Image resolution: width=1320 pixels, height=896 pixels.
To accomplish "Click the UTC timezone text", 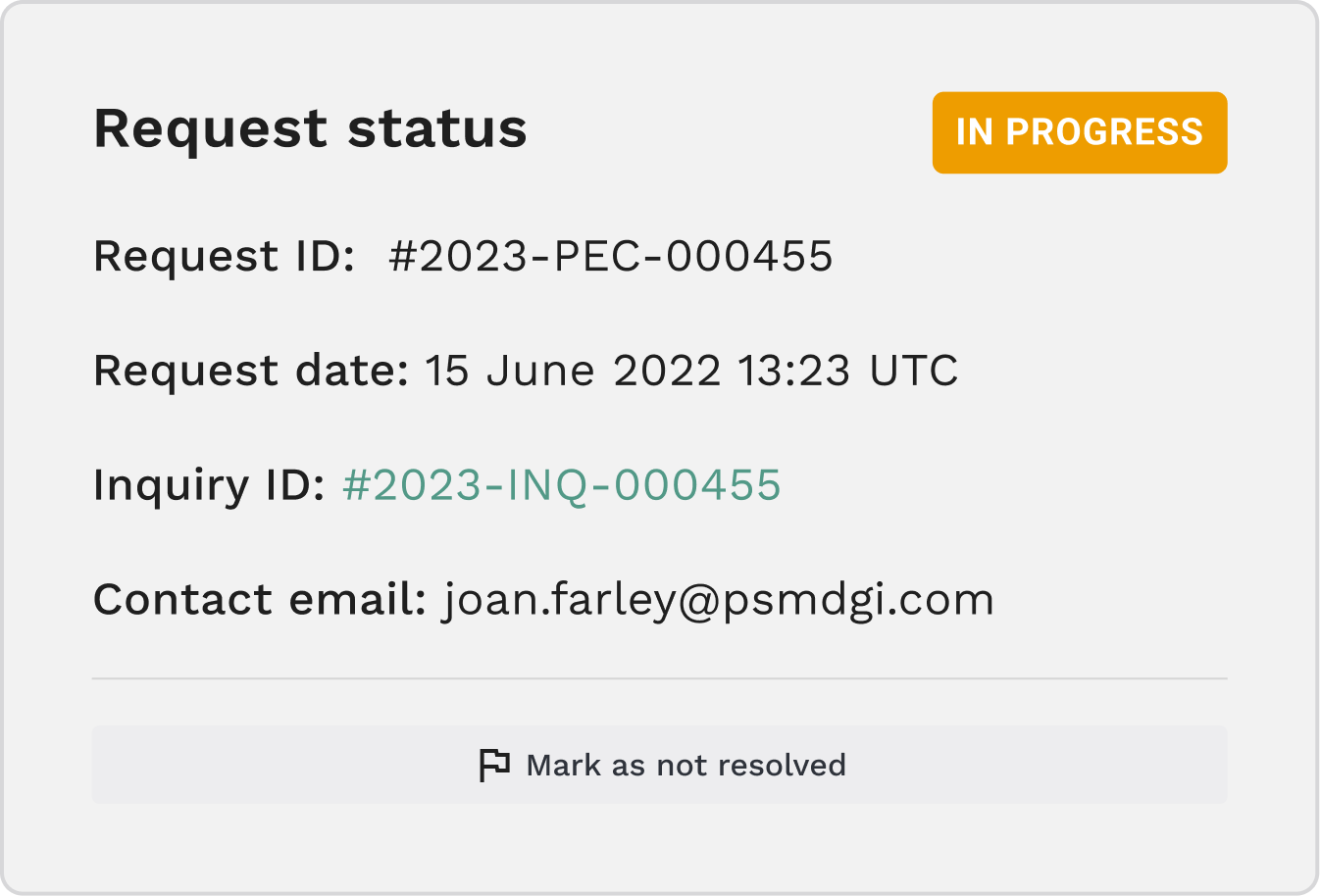I will click(x=914, y=372).
